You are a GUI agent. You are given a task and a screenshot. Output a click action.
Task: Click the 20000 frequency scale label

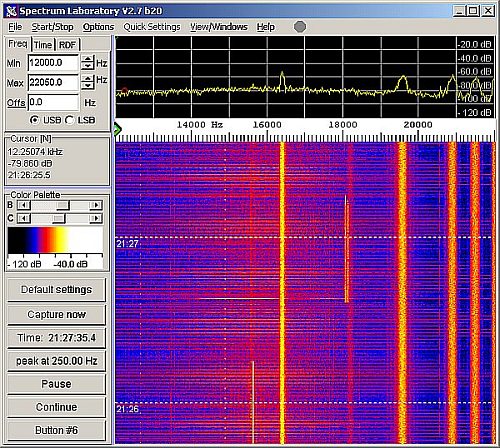click(x=418, y=125)
